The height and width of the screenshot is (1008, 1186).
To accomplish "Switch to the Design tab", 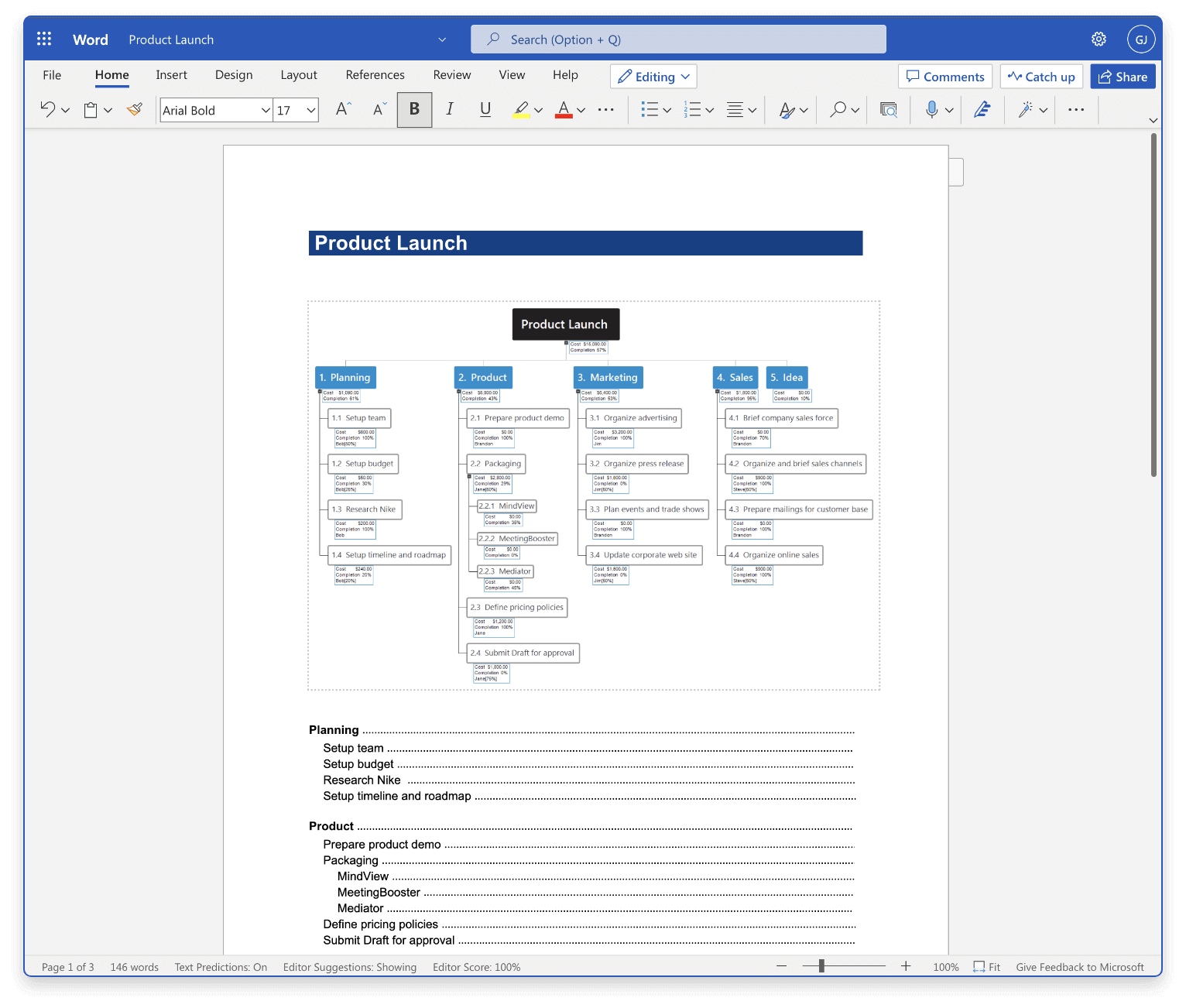I will pyautogui.click(x=234, y=75).
